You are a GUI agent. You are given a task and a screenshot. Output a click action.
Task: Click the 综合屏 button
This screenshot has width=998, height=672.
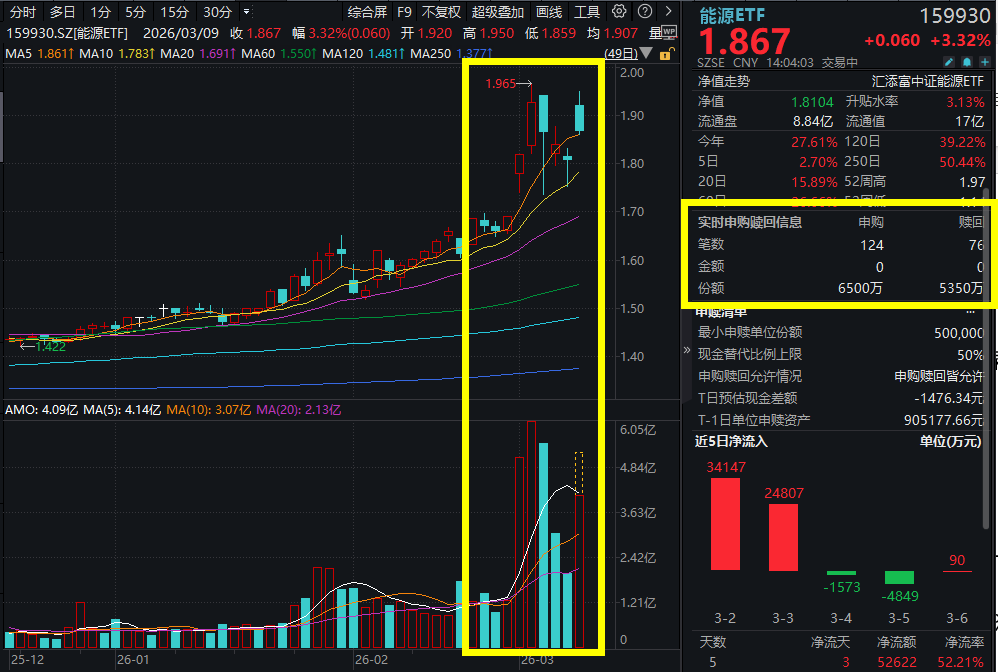point(365,12)
